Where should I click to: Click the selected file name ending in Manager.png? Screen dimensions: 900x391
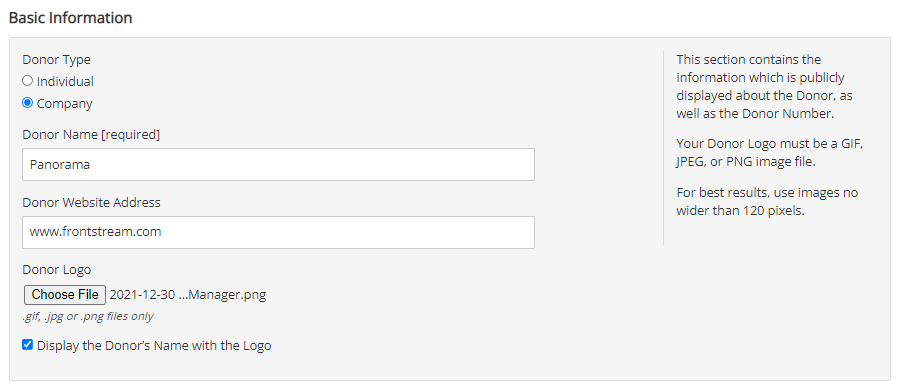(188, 295)
